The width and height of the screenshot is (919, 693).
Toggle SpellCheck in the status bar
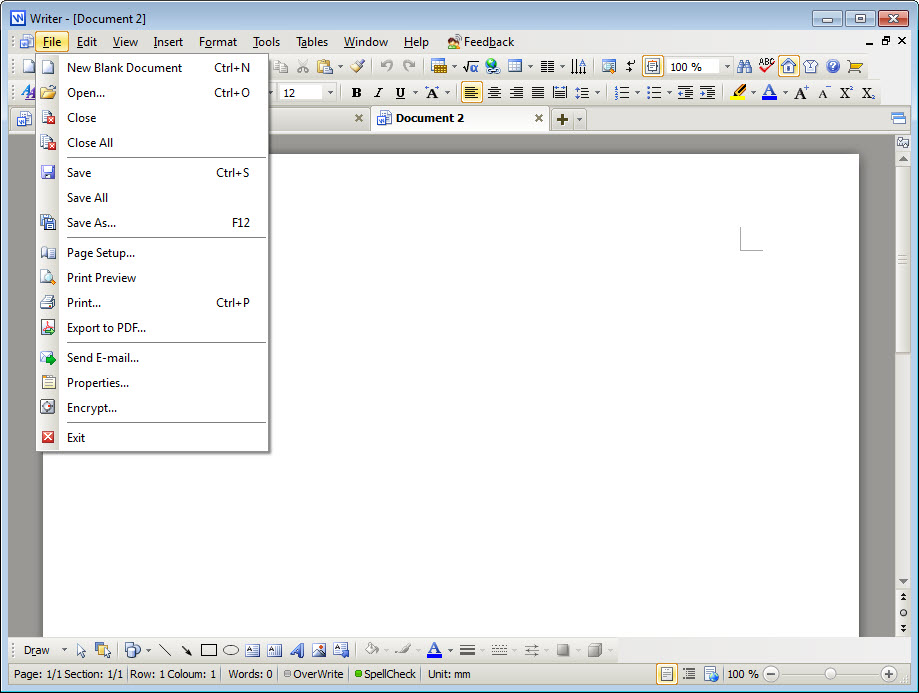pos(384,674)
